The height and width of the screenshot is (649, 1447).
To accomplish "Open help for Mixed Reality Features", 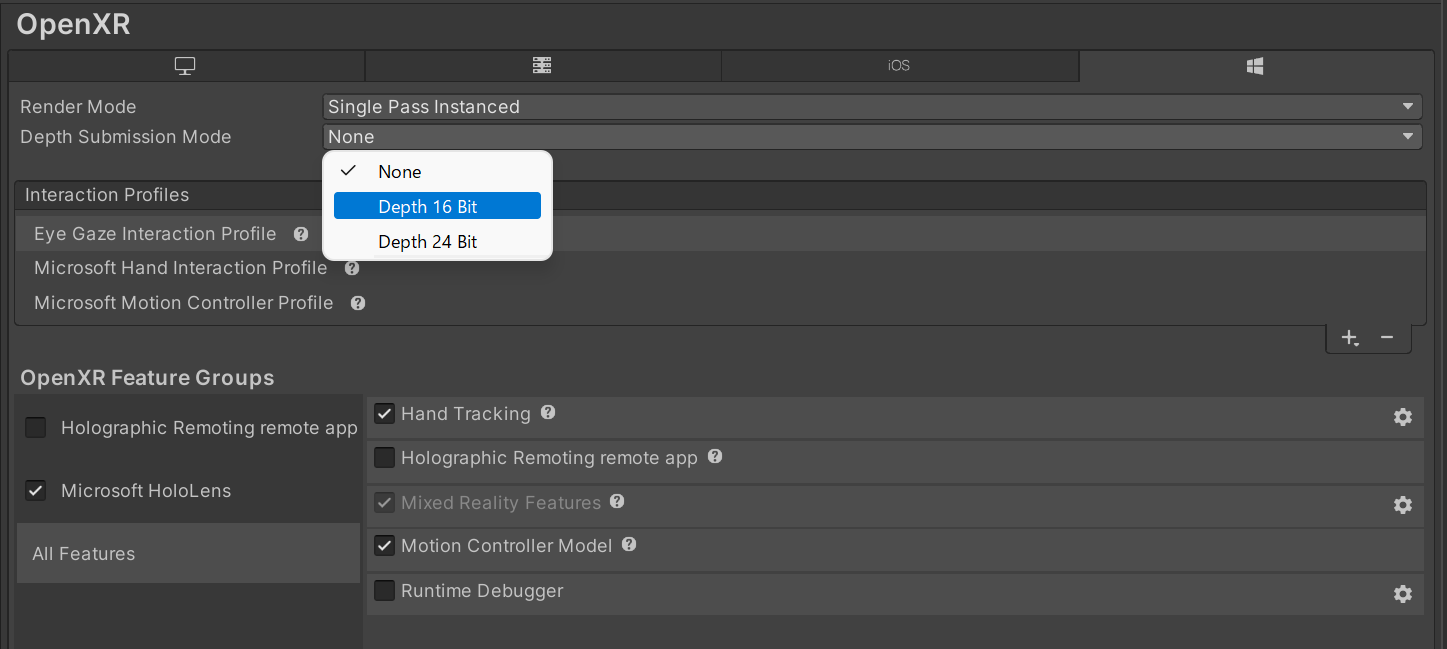I will (617, 501).
